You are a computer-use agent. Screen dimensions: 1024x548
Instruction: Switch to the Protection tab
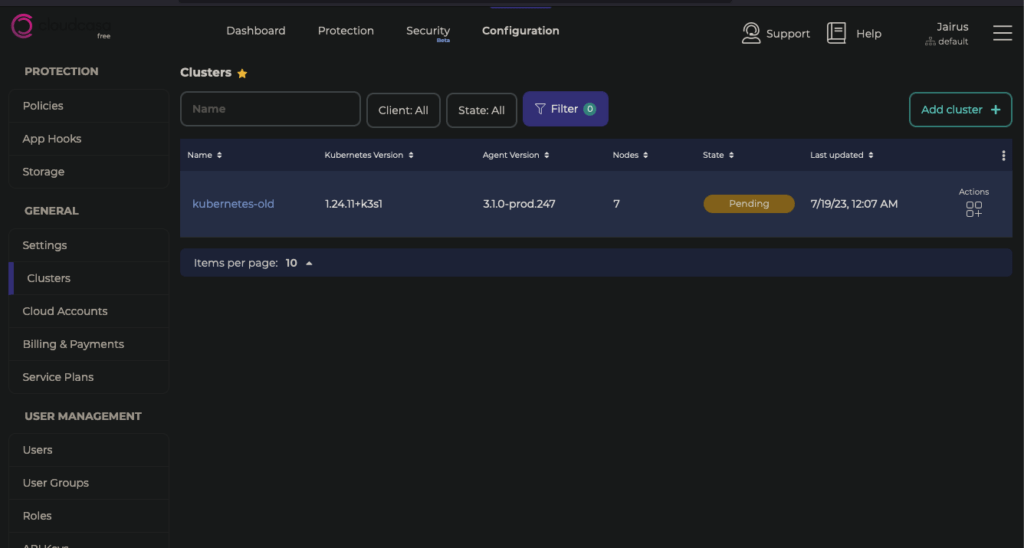pos(346,31)
